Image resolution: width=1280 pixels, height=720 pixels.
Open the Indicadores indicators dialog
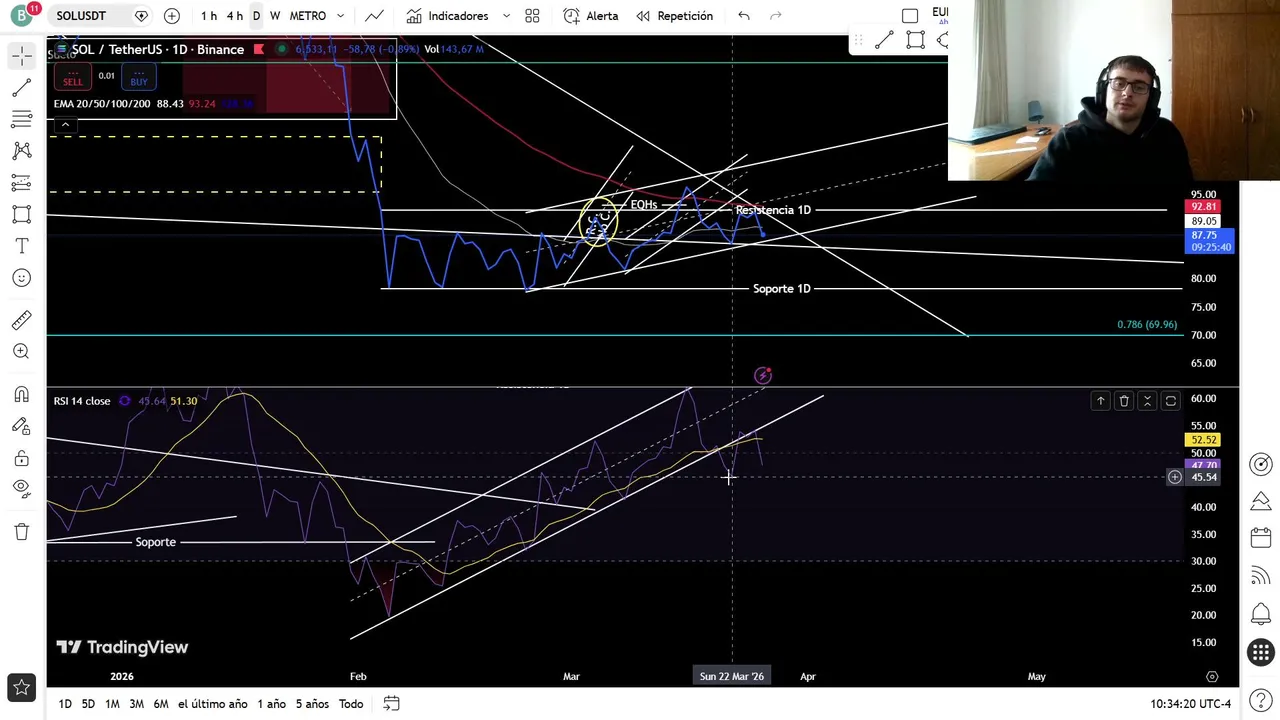click(447, 16)
